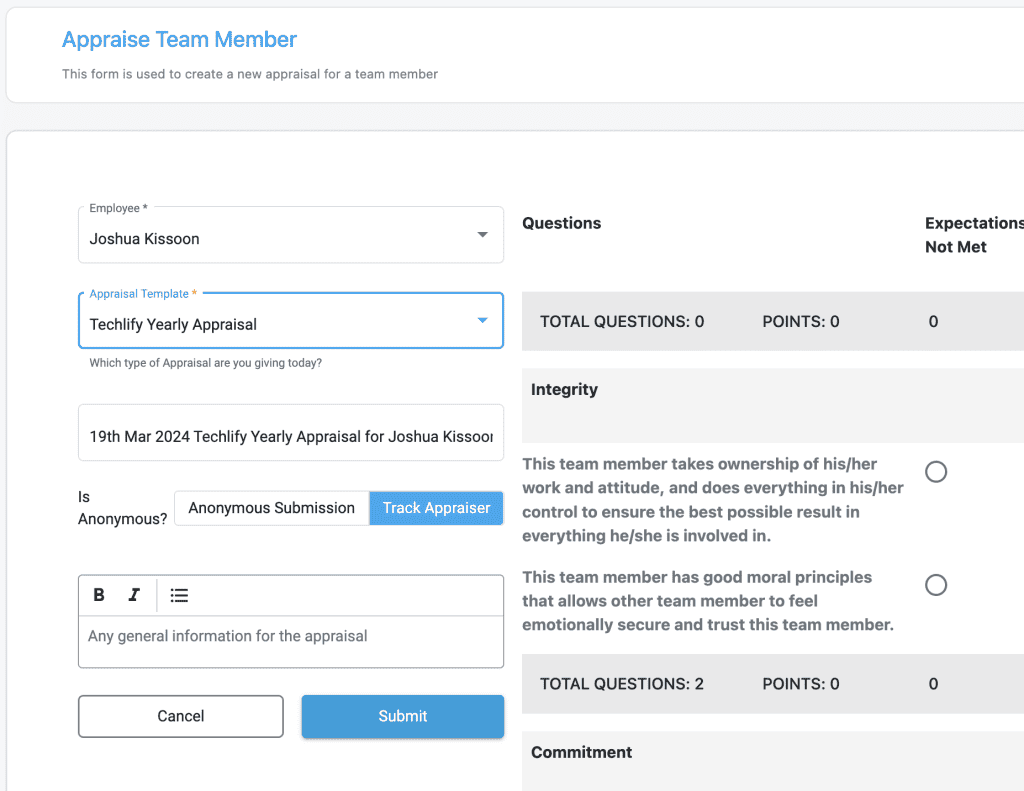
Task: Toggle italic formatting in the editor
Action: 134,595
